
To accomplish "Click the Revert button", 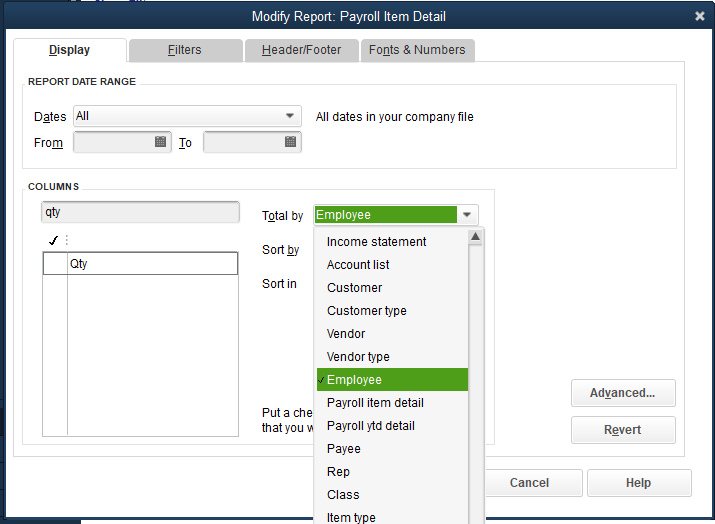I will 623,430.
